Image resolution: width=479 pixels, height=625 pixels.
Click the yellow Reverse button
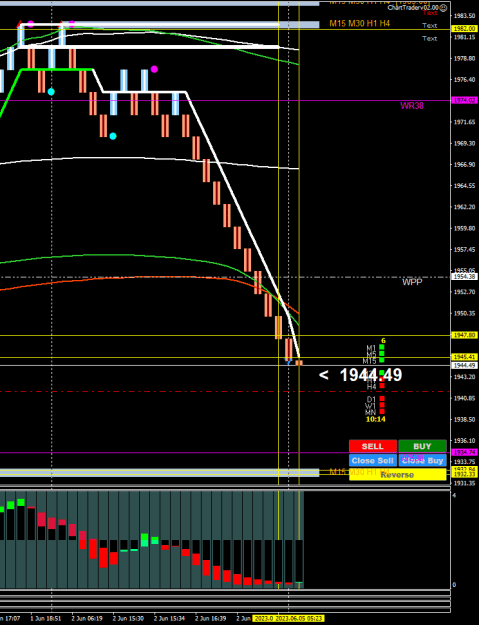pos(397,475)
